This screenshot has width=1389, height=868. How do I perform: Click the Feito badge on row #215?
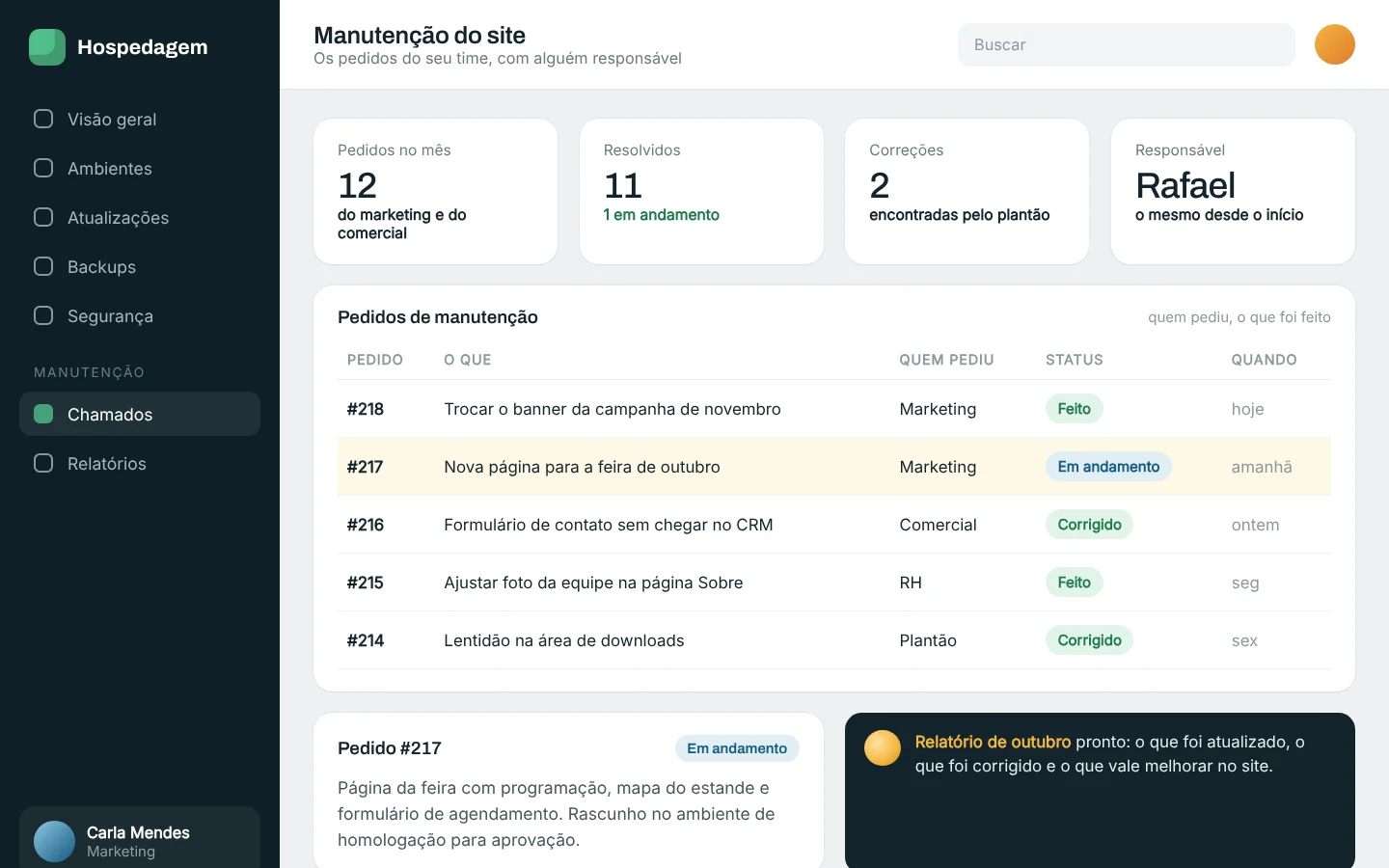pos(1075,583)
